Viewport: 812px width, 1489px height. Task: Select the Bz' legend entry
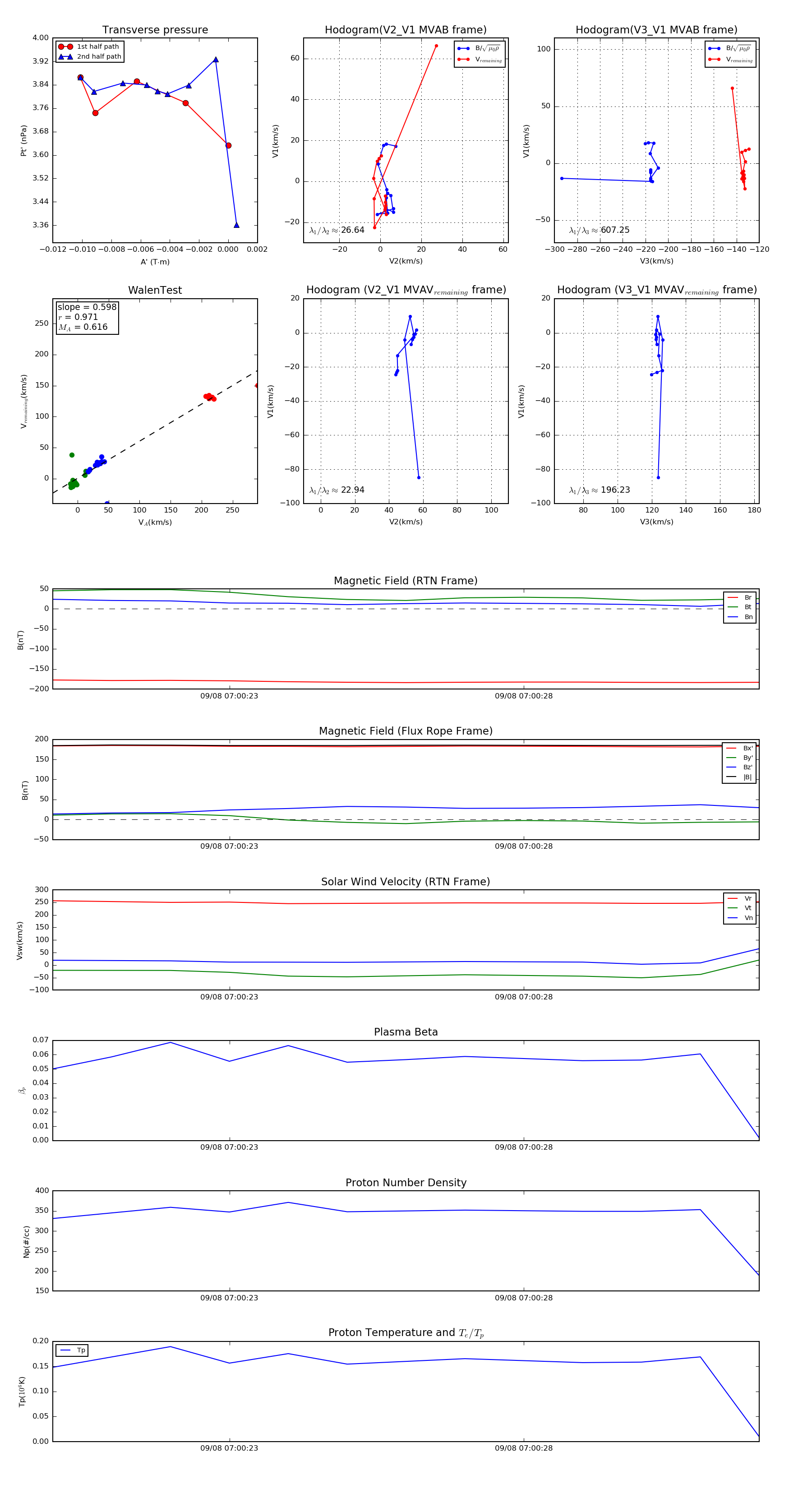pos(739,767)
